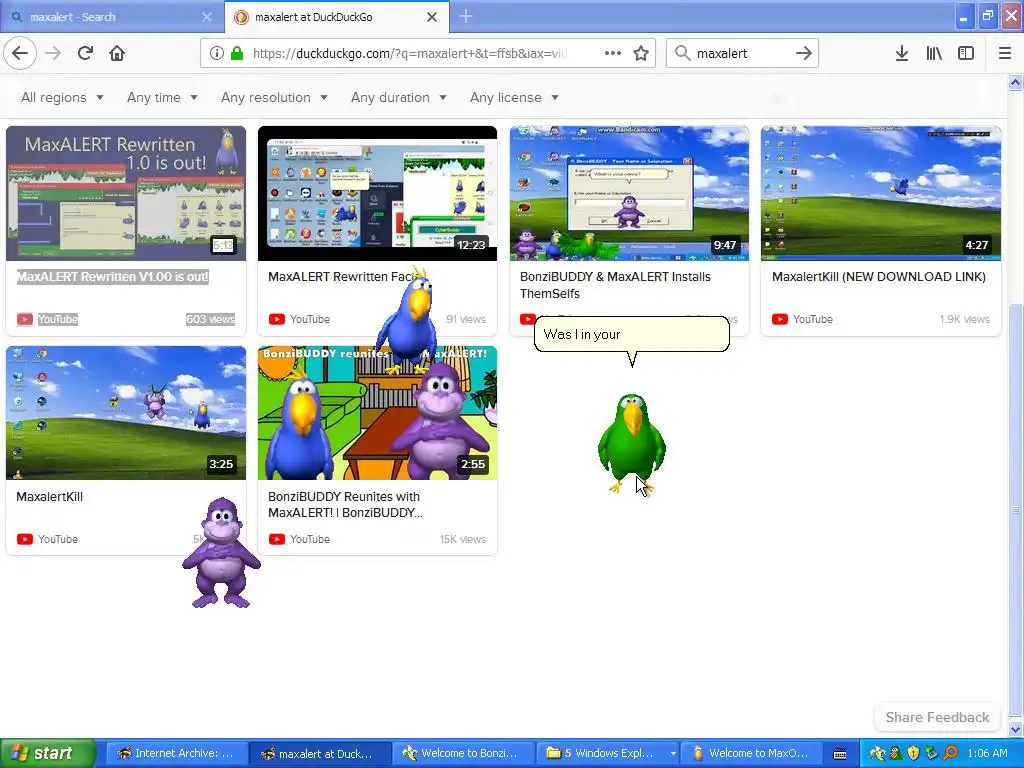Viewport: 1024px width, 768px height.
Task: Click the green parrot desktop character
Action: click(x=632, y=443)
